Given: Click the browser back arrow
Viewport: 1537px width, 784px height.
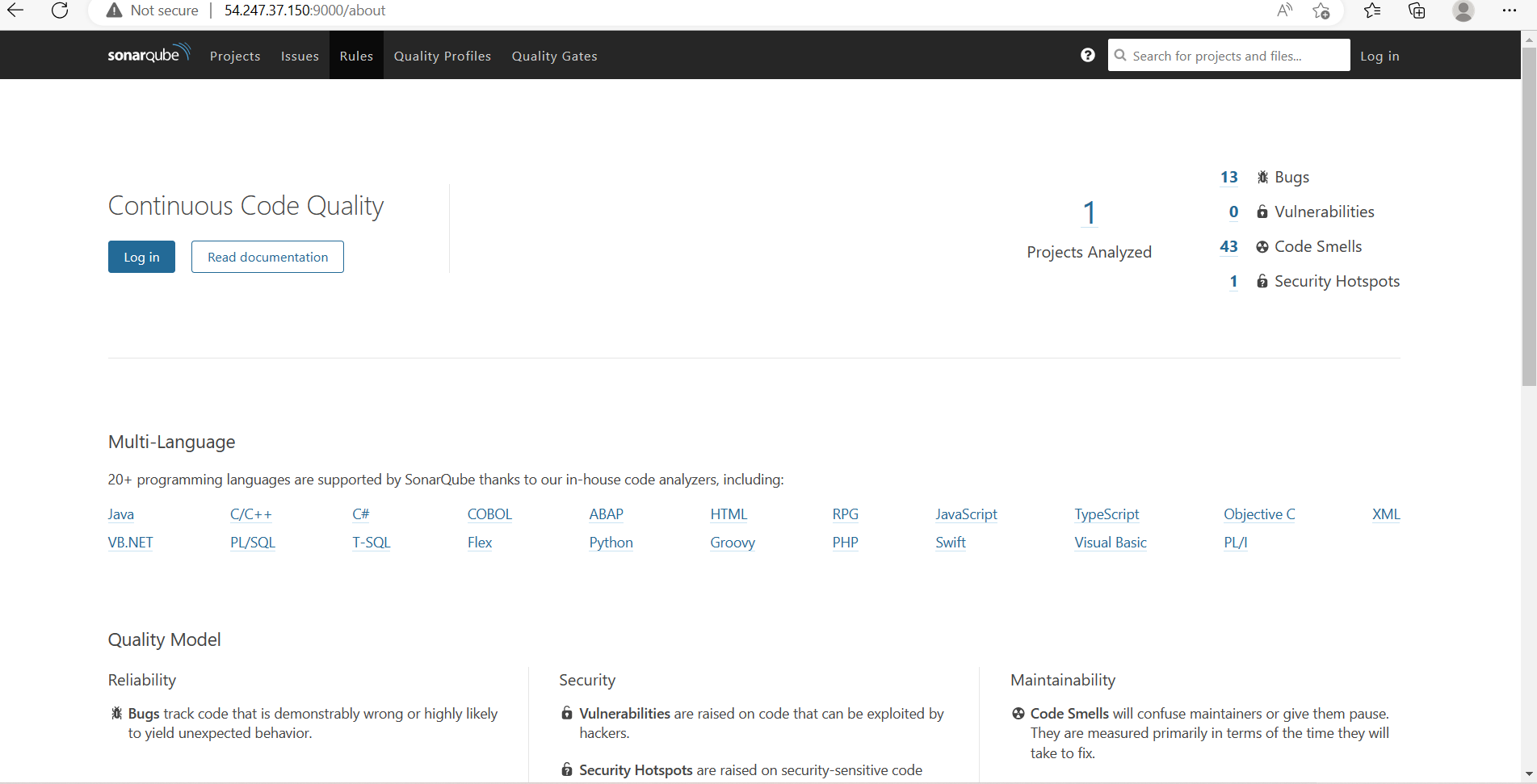Looking at the screenshot, I should (15, 10).
